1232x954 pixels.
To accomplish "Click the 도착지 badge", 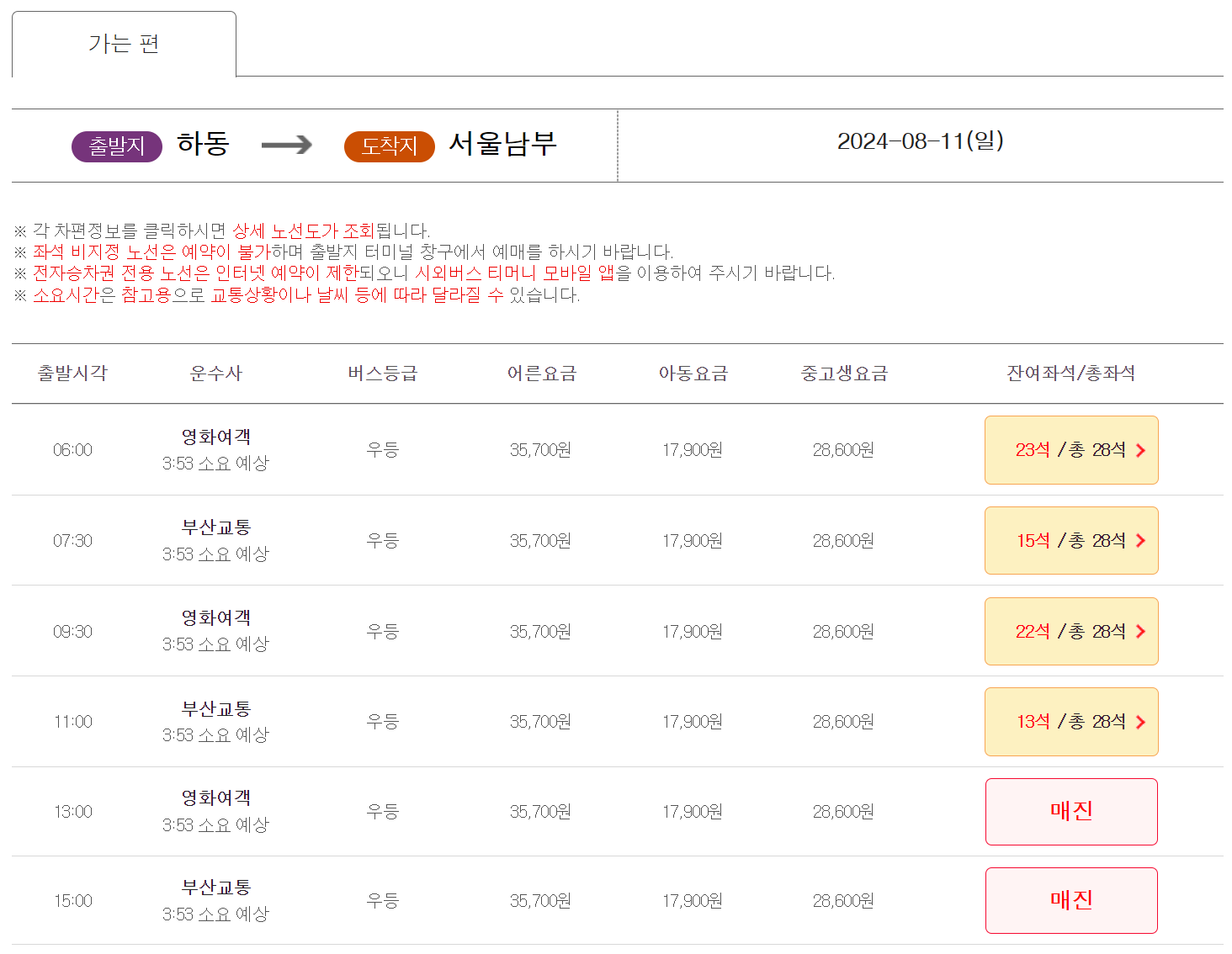I will [x=389, y=146].
